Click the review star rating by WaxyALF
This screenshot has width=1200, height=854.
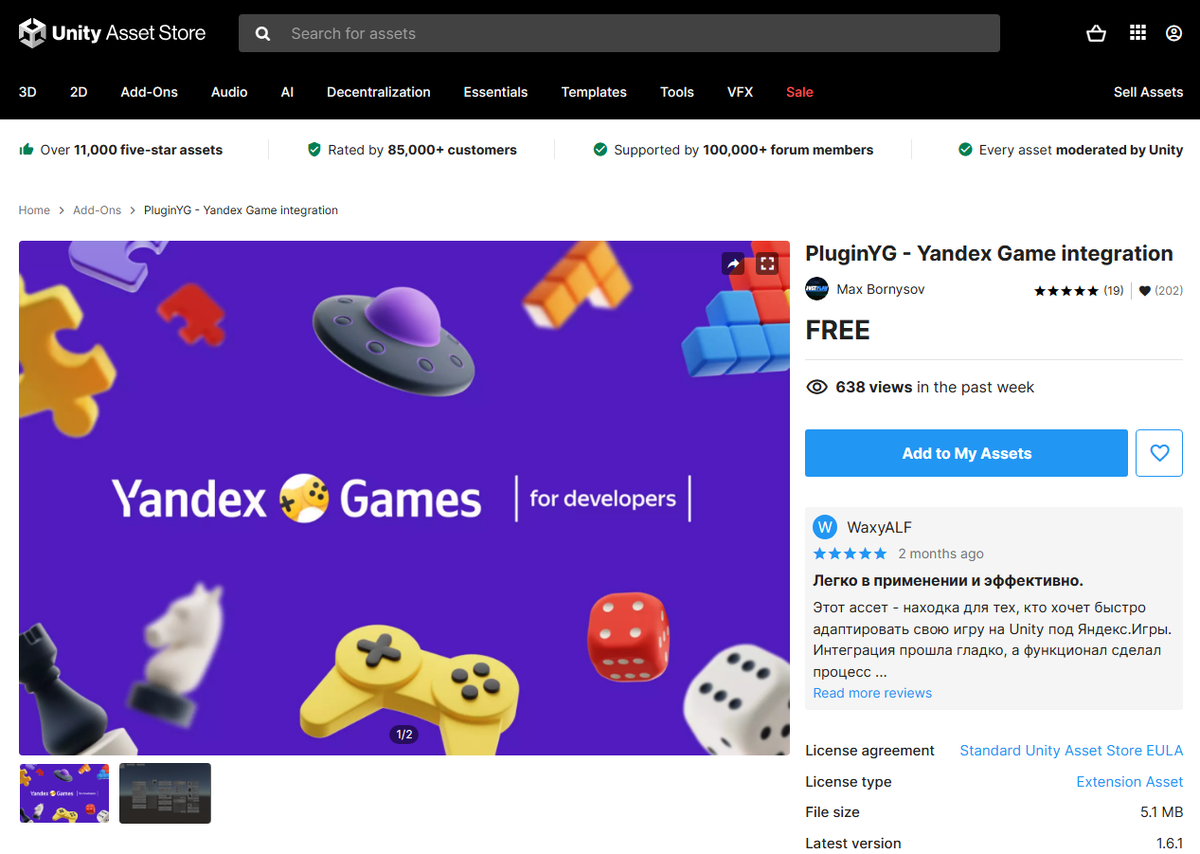850,553
